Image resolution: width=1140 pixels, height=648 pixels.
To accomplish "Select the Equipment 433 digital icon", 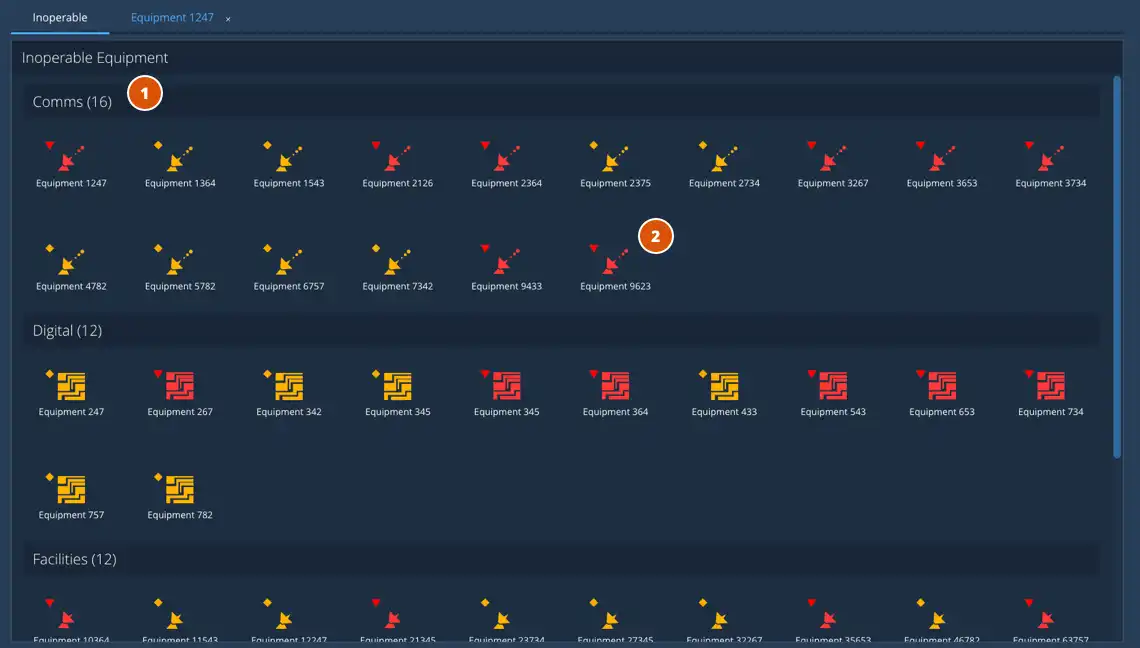I will (x=724, y=385).
